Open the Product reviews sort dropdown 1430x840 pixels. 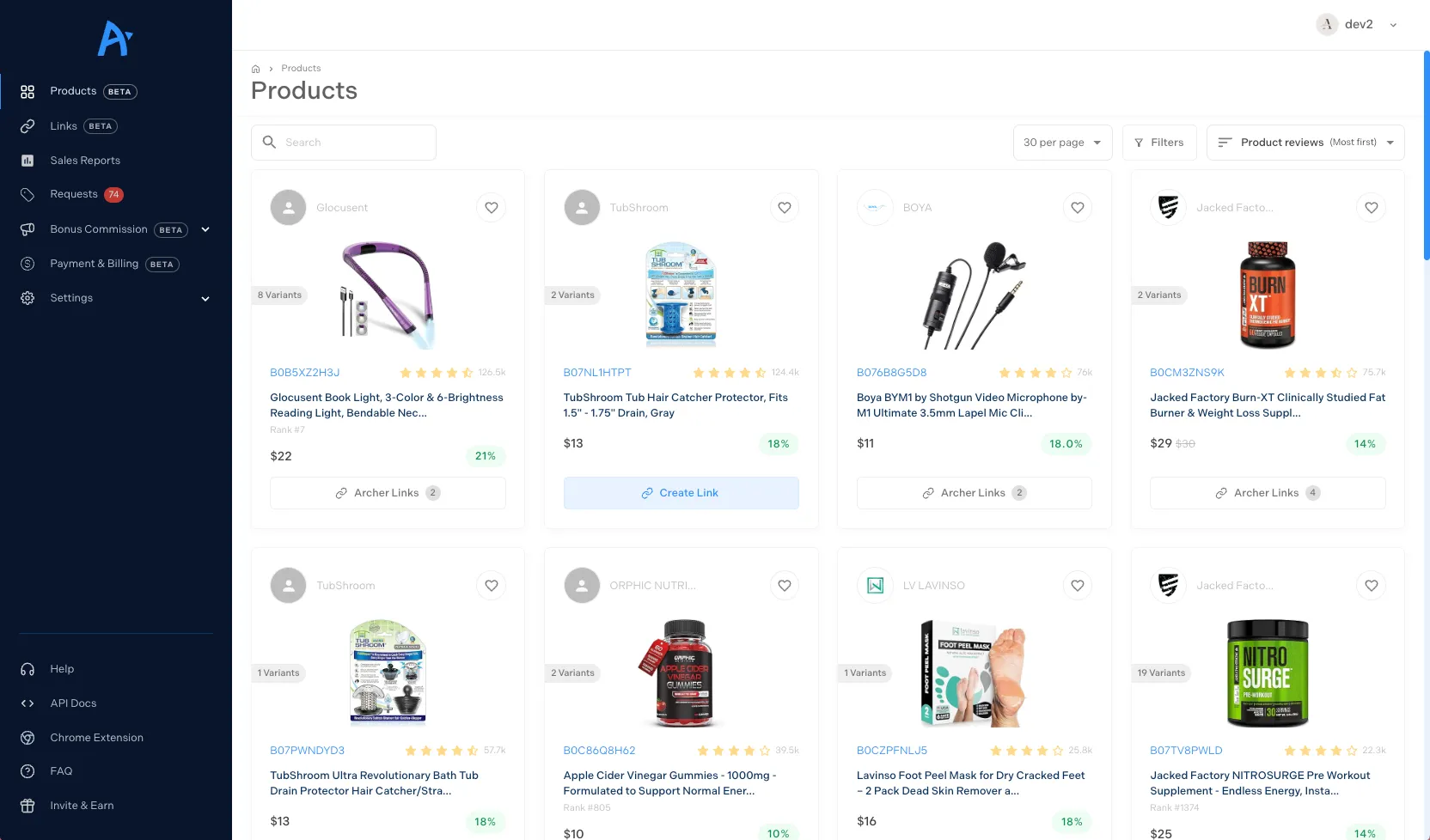pyautogui.click(x=1305, y=143)
